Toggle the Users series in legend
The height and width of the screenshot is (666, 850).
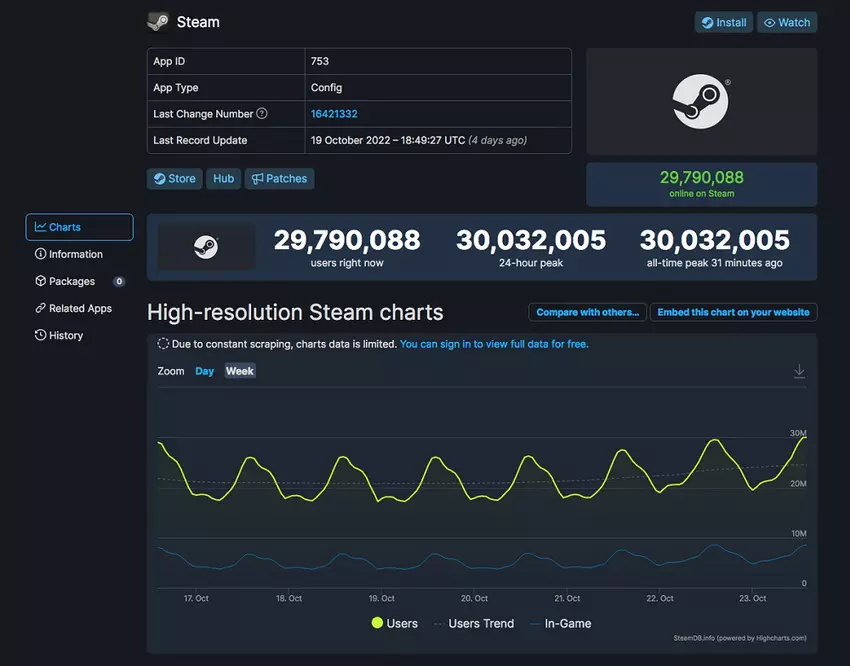click(x=394, y=623)
